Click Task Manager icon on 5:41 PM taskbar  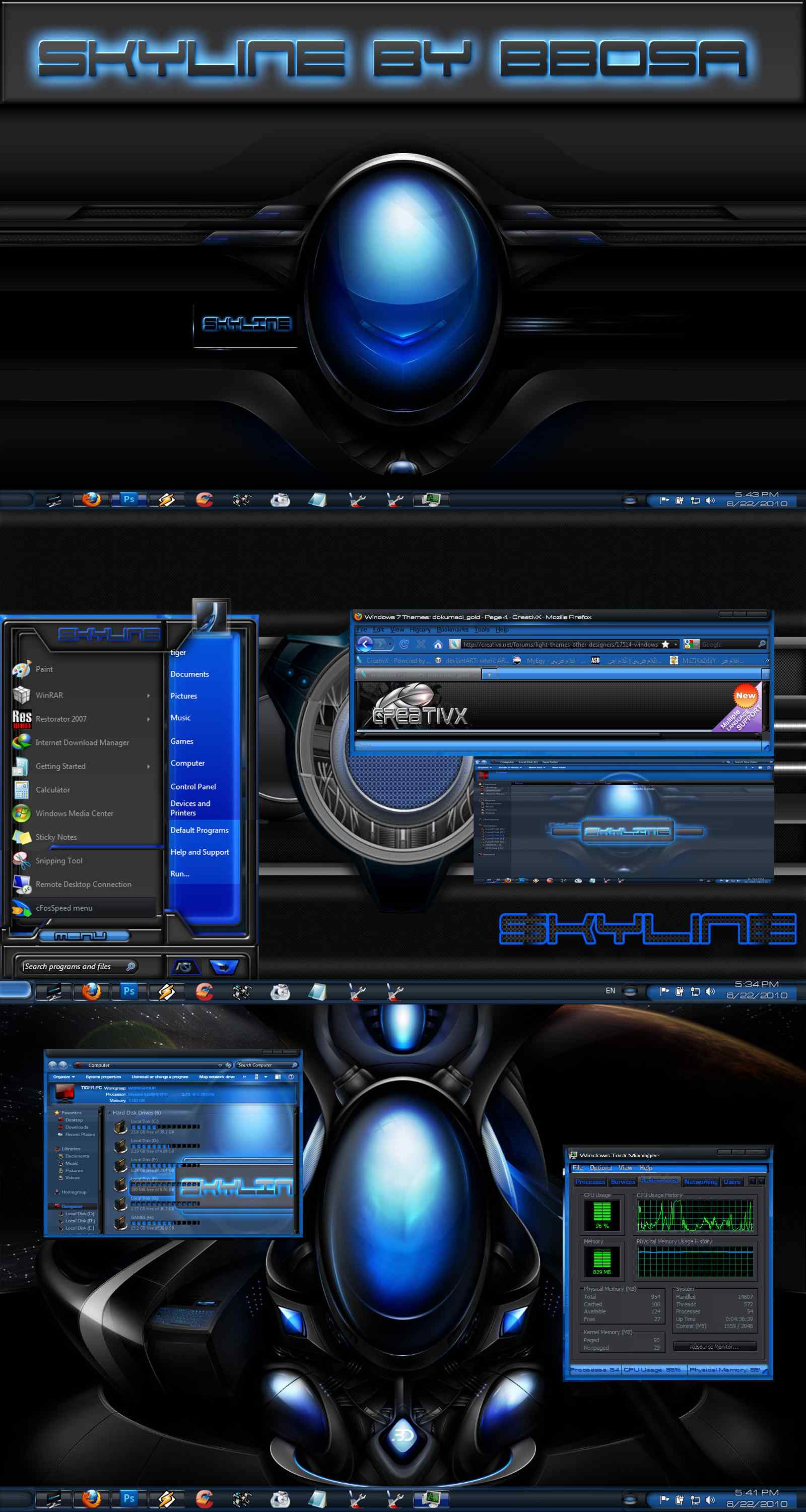click(431, 1498)
